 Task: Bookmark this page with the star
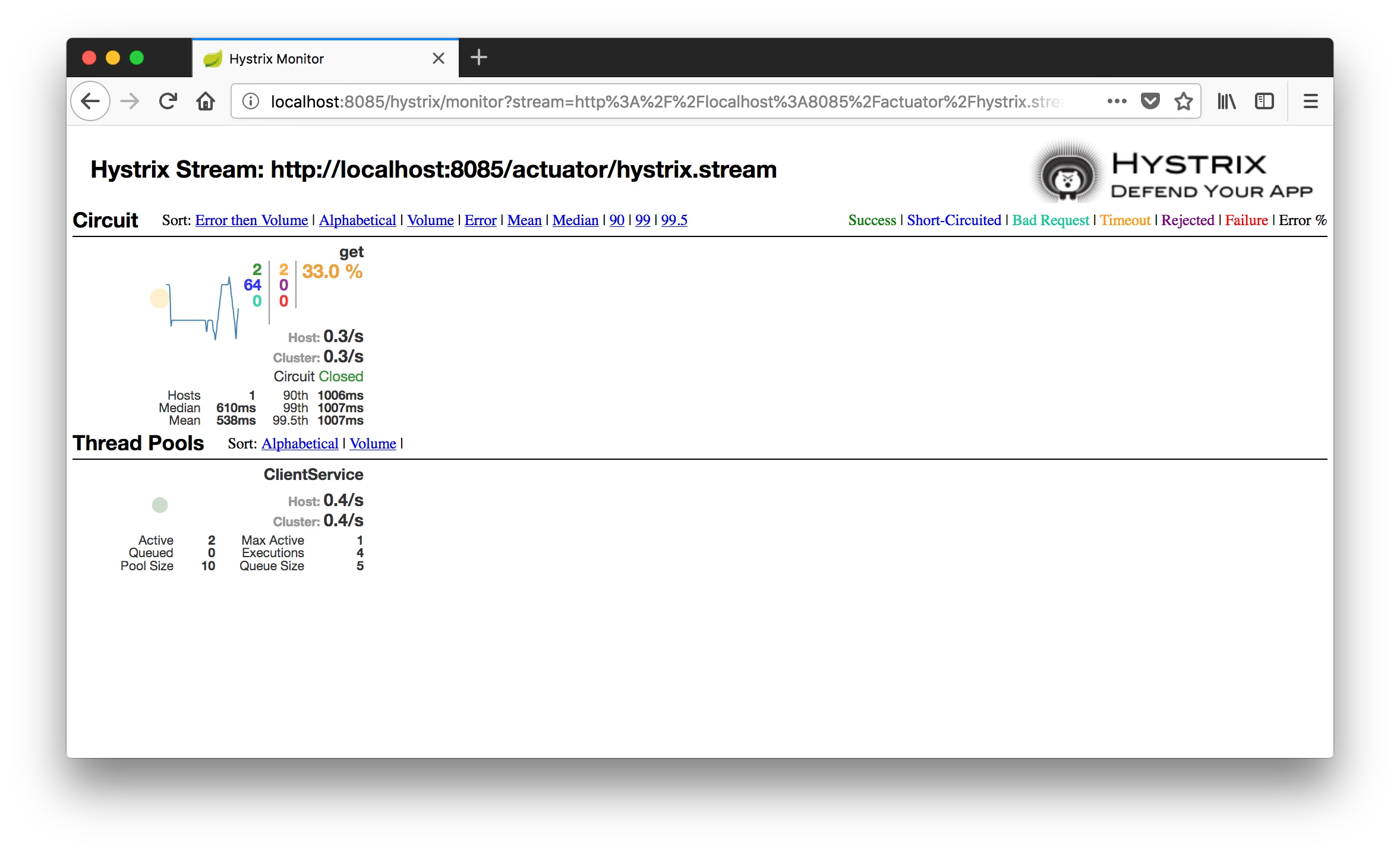point(1183,102)
